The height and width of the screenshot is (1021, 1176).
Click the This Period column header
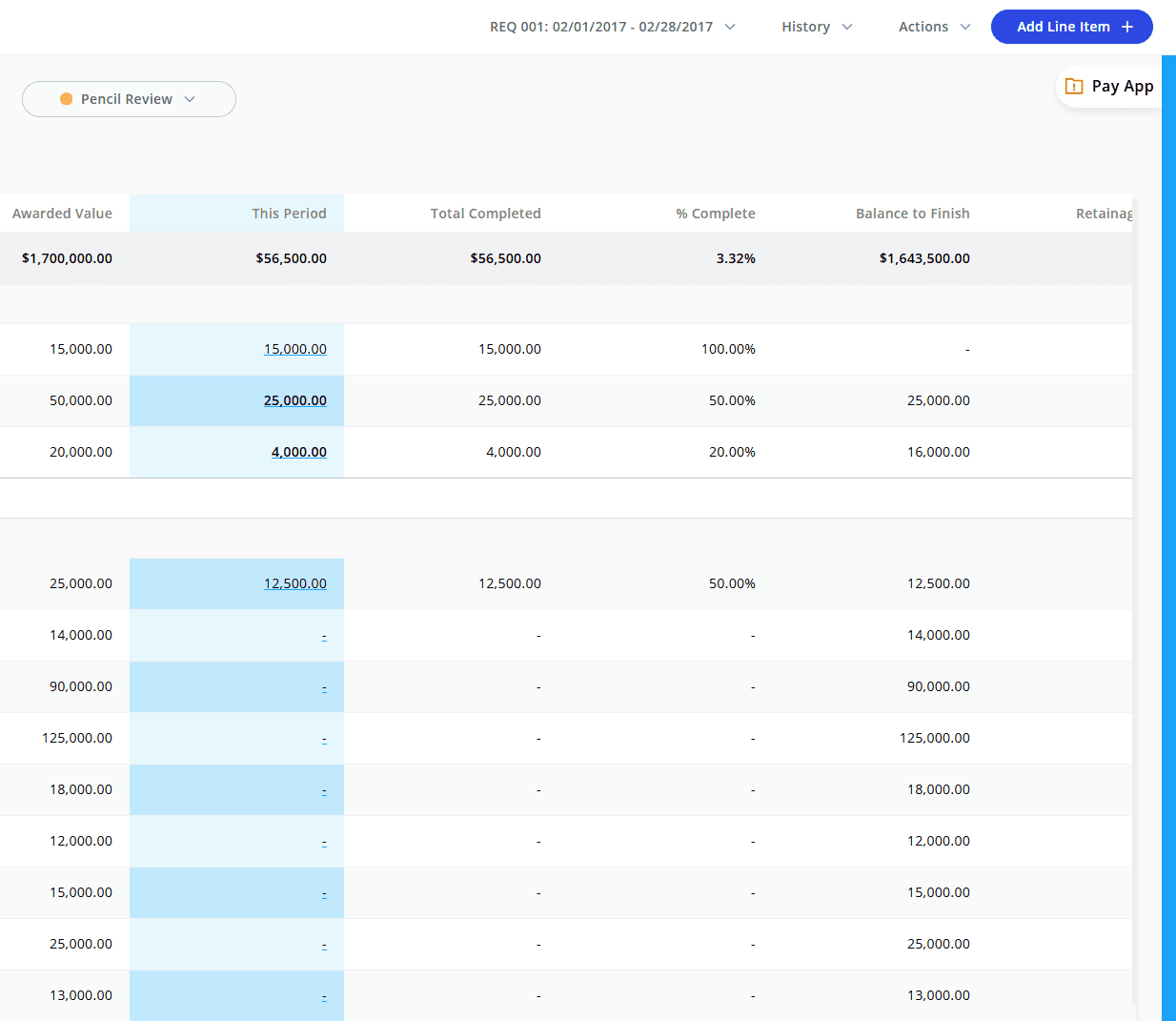(289, 214)
